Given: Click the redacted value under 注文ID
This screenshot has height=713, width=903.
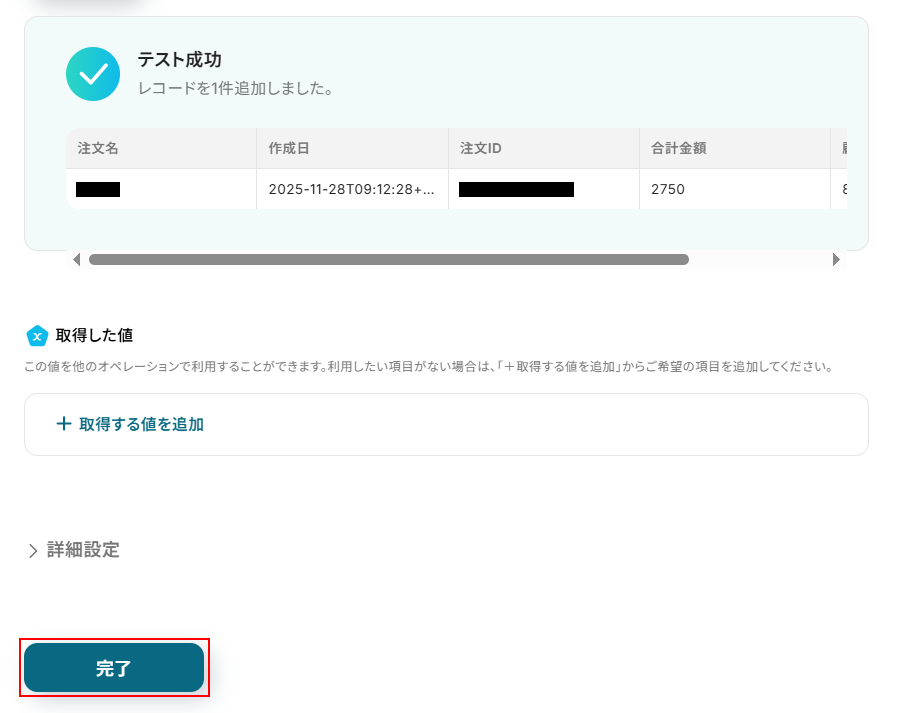Looking at the screenshot, I should pos(516,189).
